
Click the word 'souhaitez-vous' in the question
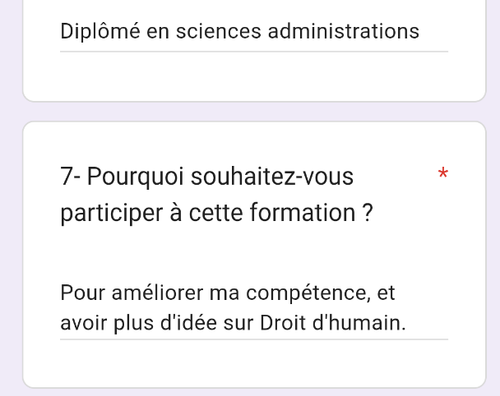pos(272,176)
